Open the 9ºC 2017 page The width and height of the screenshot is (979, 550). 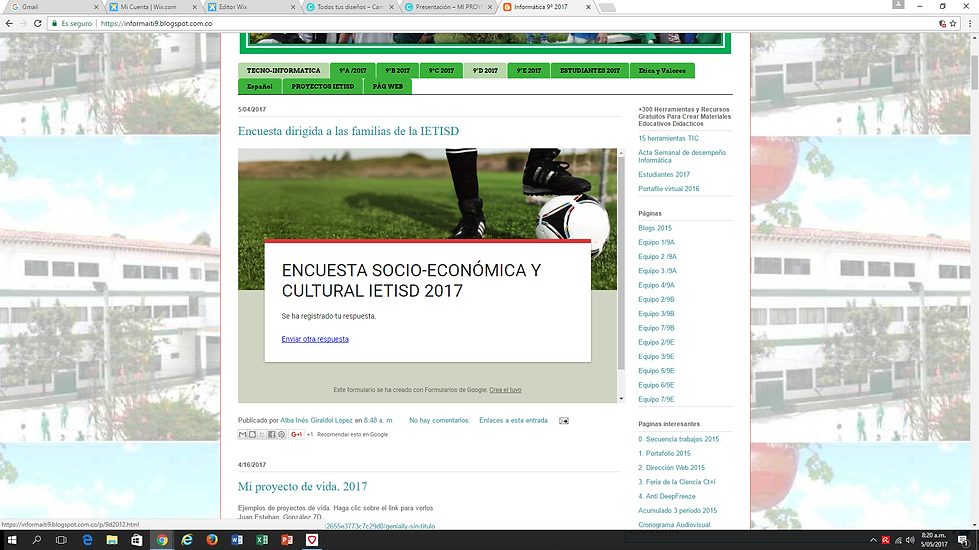(x=441, y=71)
